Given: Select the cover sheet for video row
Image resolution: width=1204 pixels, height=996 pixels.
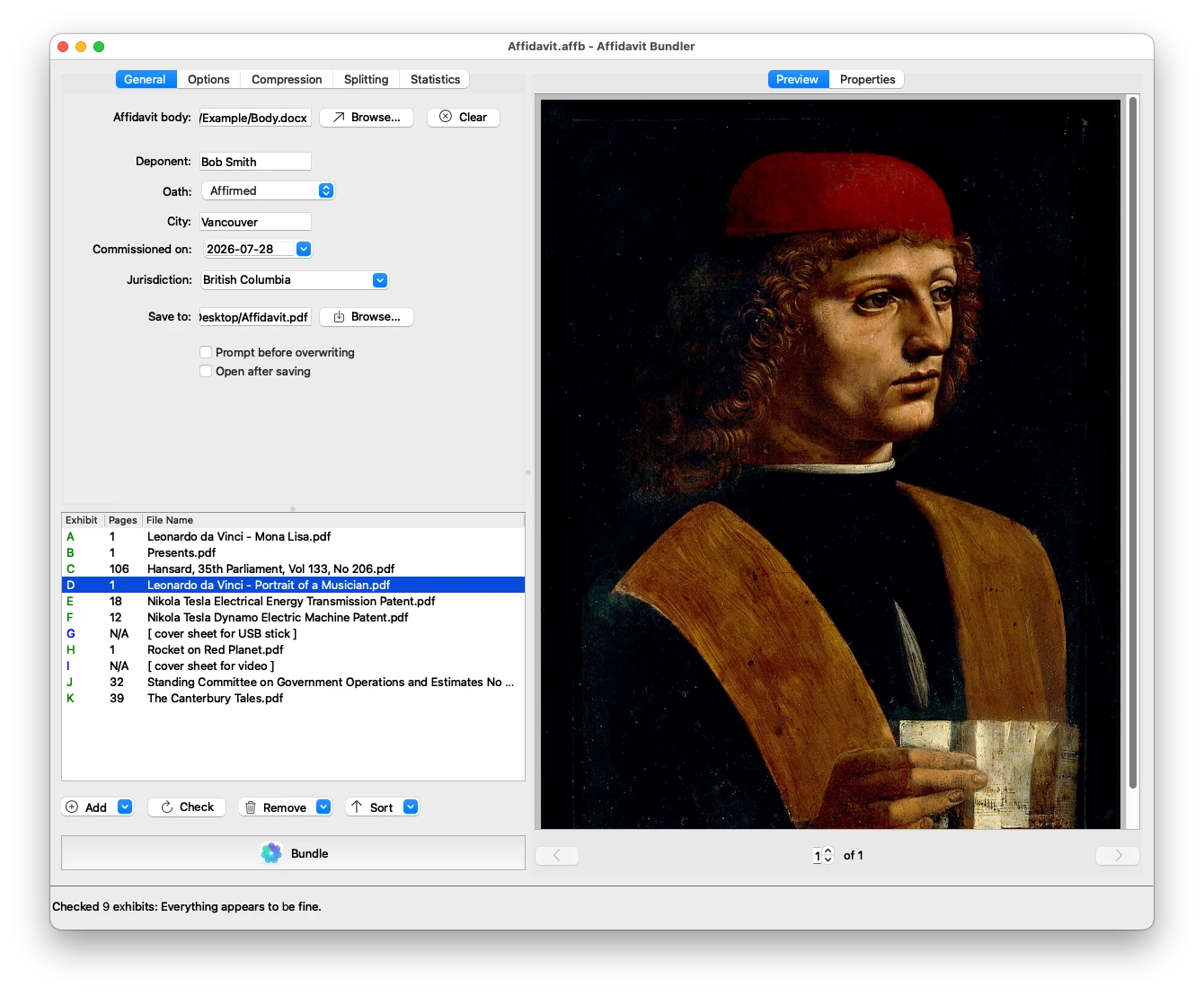Looking at the screenshot, I should coord(293,665).
